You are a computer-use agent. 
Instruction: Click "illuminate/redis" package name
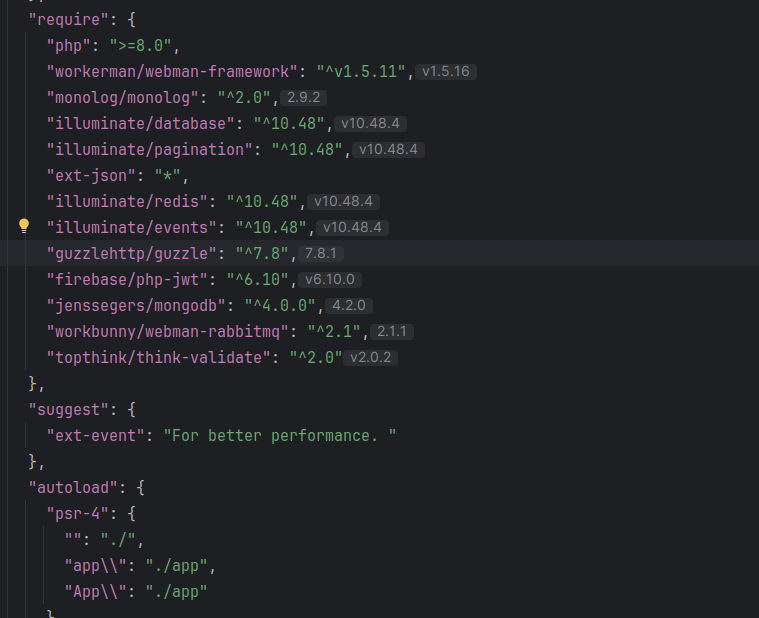pyautogui.click(x=127, y=202)
